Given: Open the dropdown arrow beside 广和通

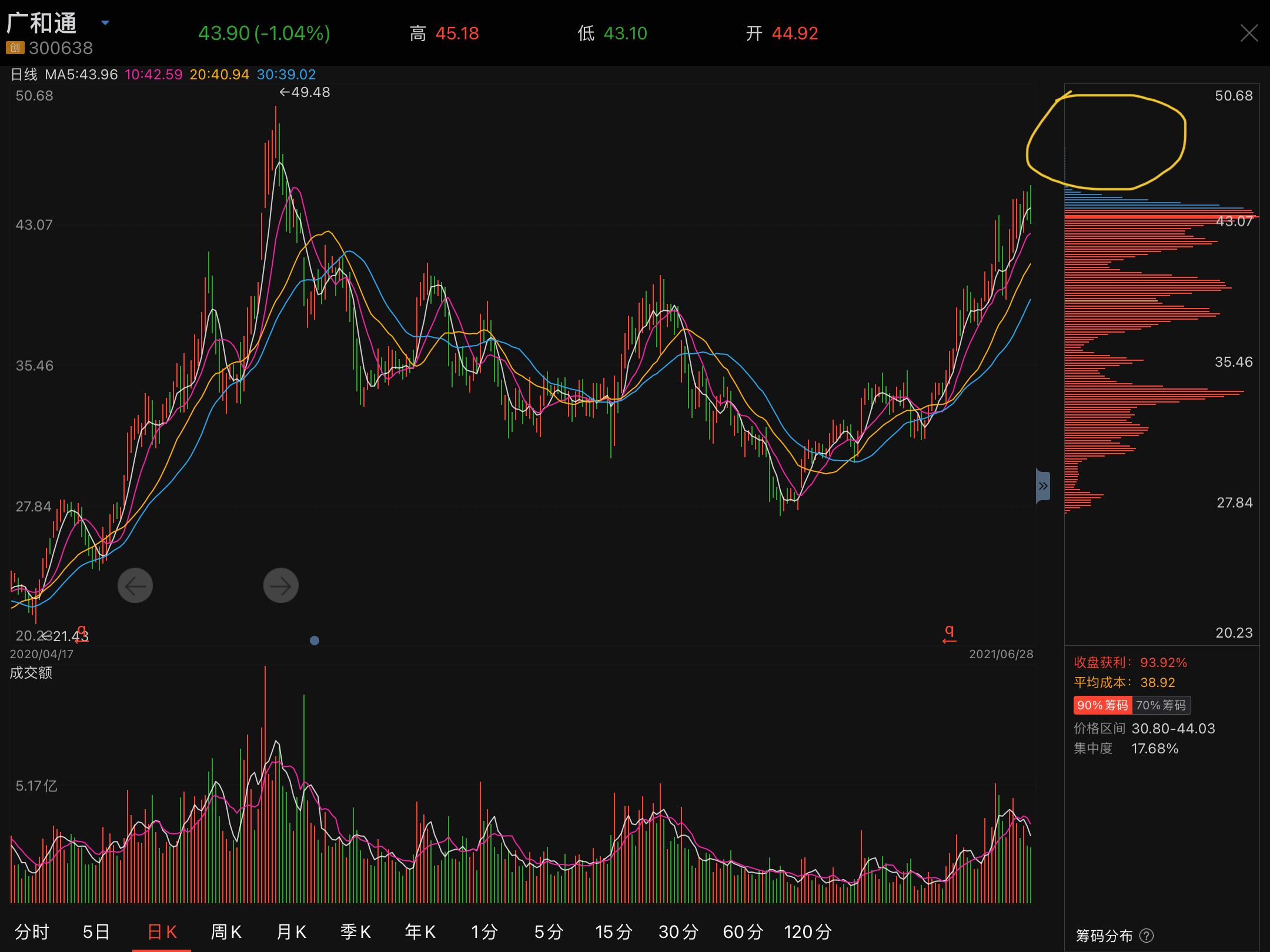Looking at the screenshot, I should pyautogui.click(x=105, y=23).
